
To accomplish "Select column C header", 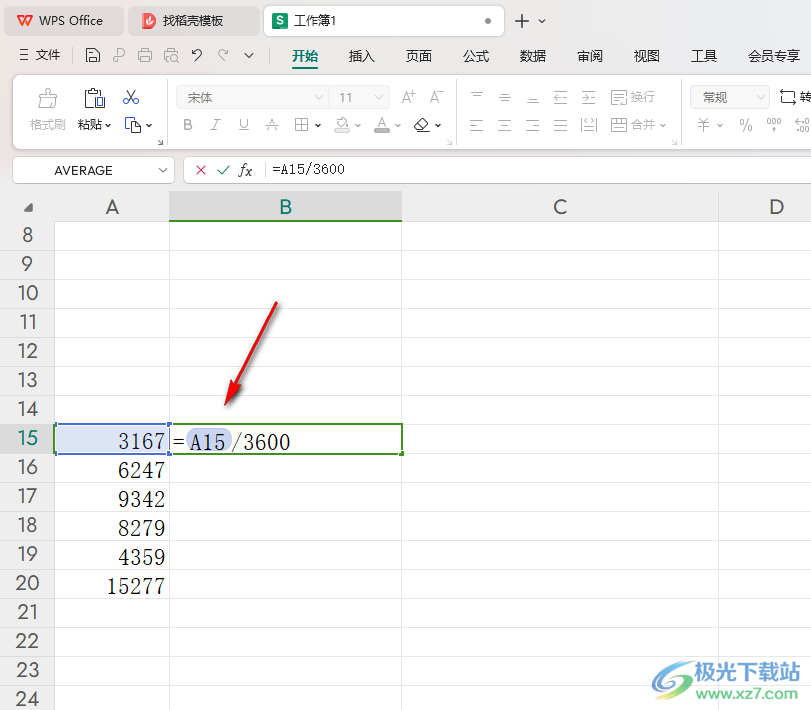I will 560,206.
